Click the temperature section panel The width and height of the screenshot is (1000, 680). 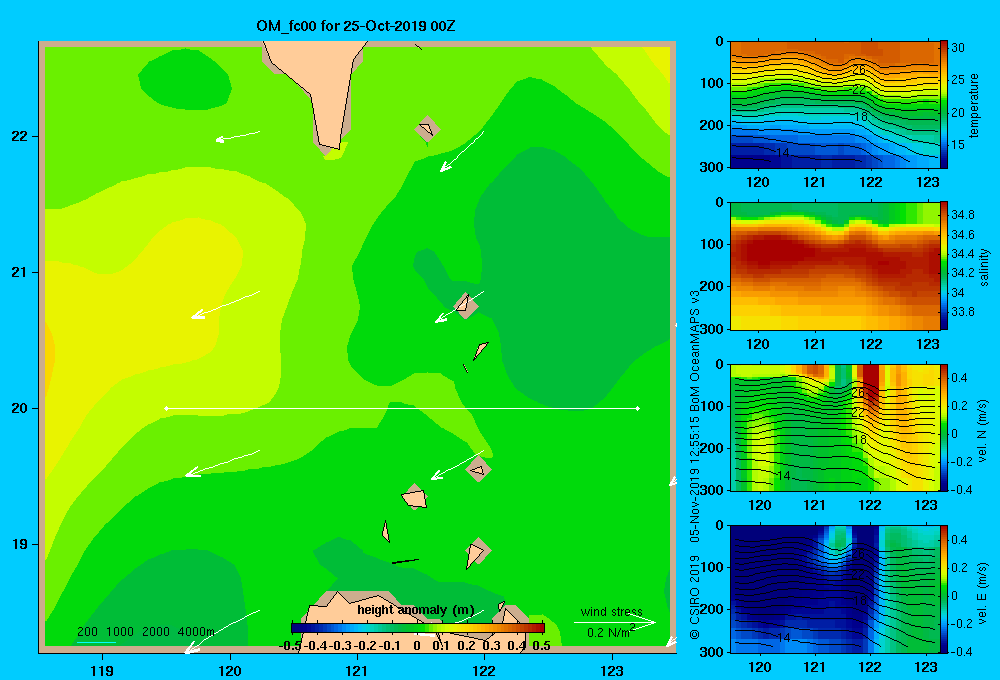coord(834,105)
